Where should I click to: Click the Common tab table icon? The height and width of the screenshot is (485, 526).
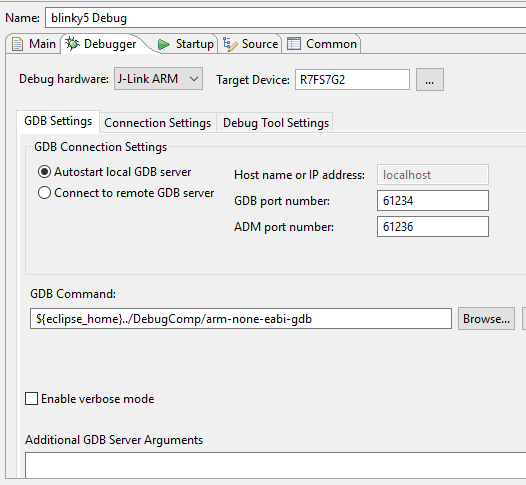click(294, 44)
